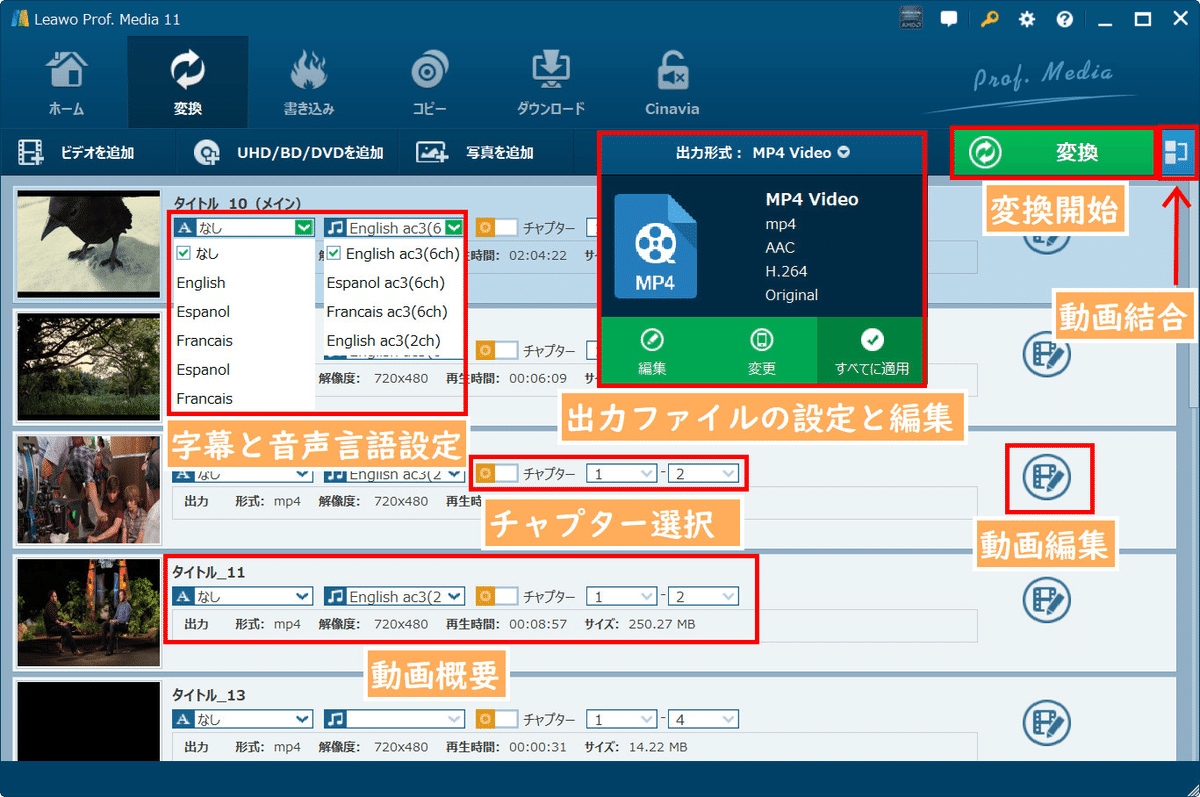Expand タイトル_13 chapter end dropdown showing 4
Image resolution: width=1200 pixels, height=797 pixels.
tap(703, 719)
